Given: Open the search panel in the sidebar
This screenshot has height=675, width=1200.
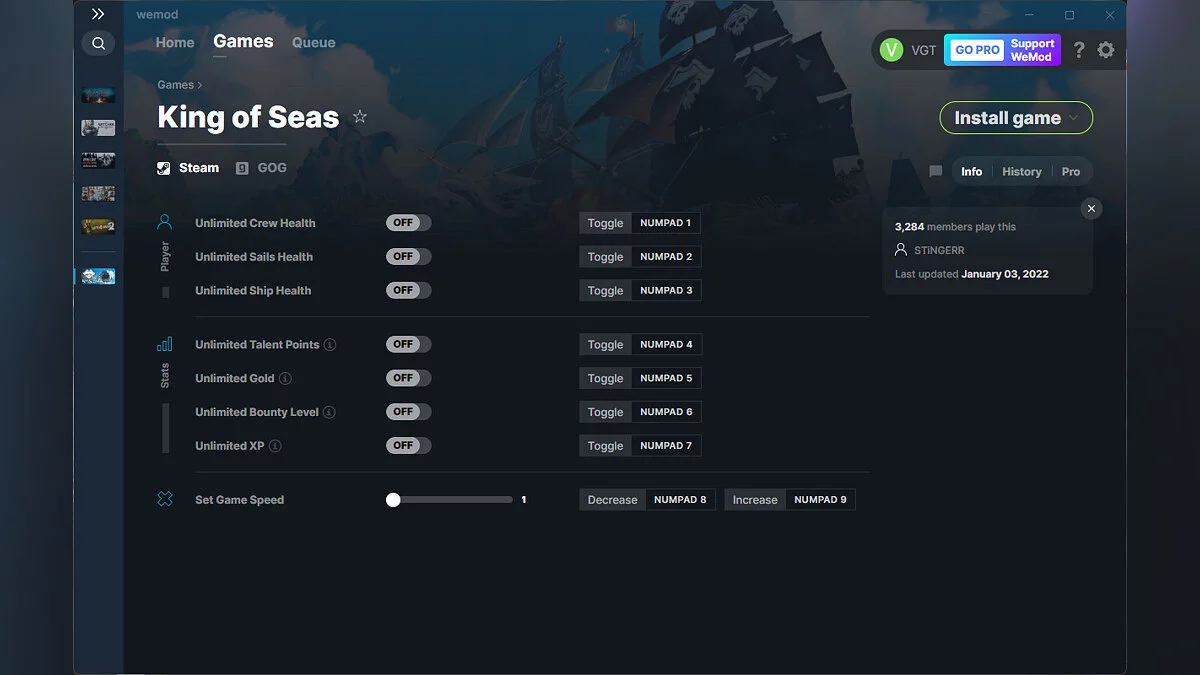Looking at the screenshot, I should [98, 43].
